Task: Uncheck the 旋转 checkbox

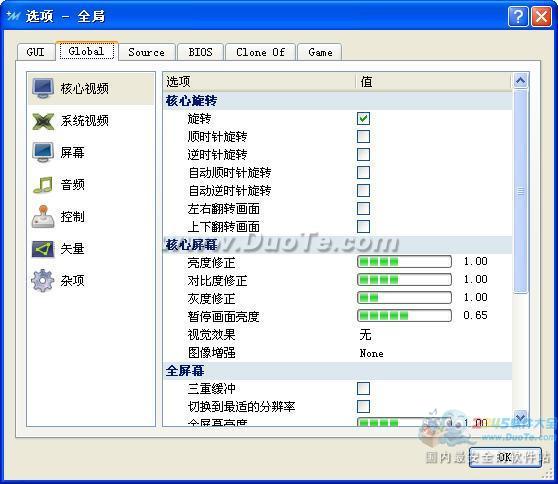Action: (363, 119)
